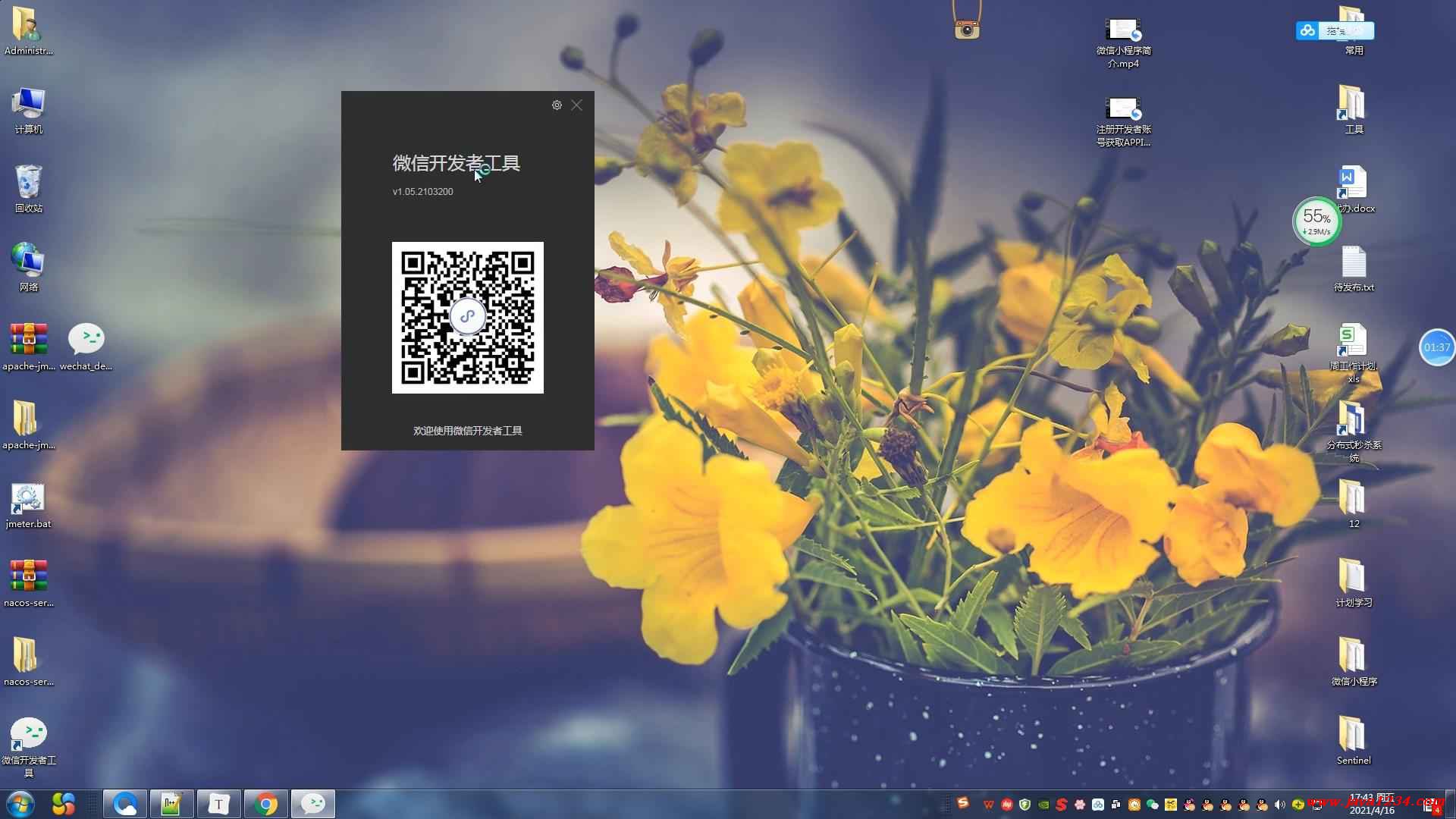This screenshot has height=819, width=1456.
Task: Open settings gear in WeChat DevTools login window
Action: [x=557, y=105]
